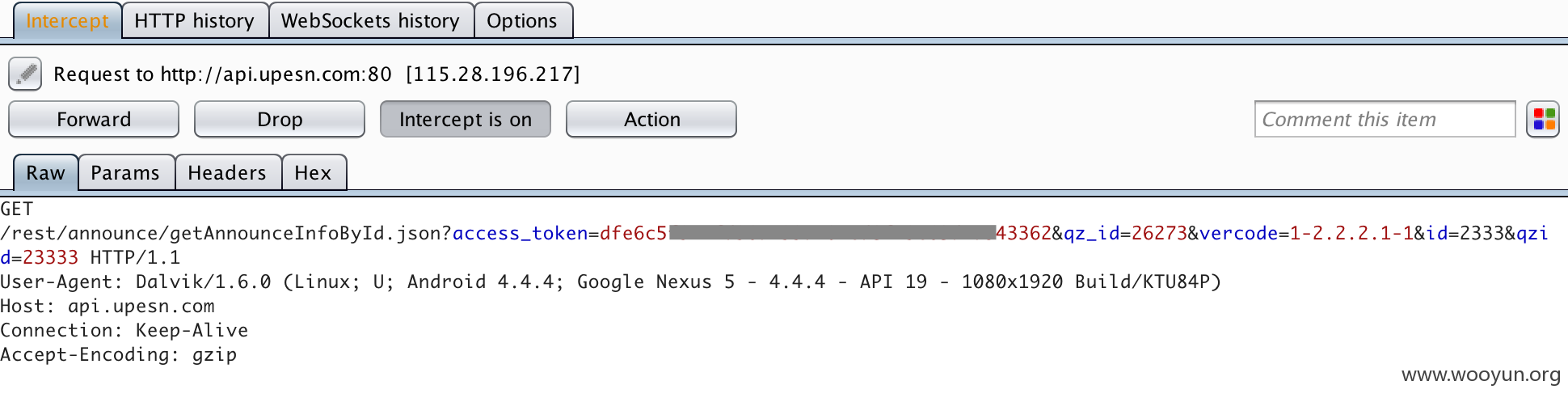
Task: Show the Params view tab
Action: (126, 173)
